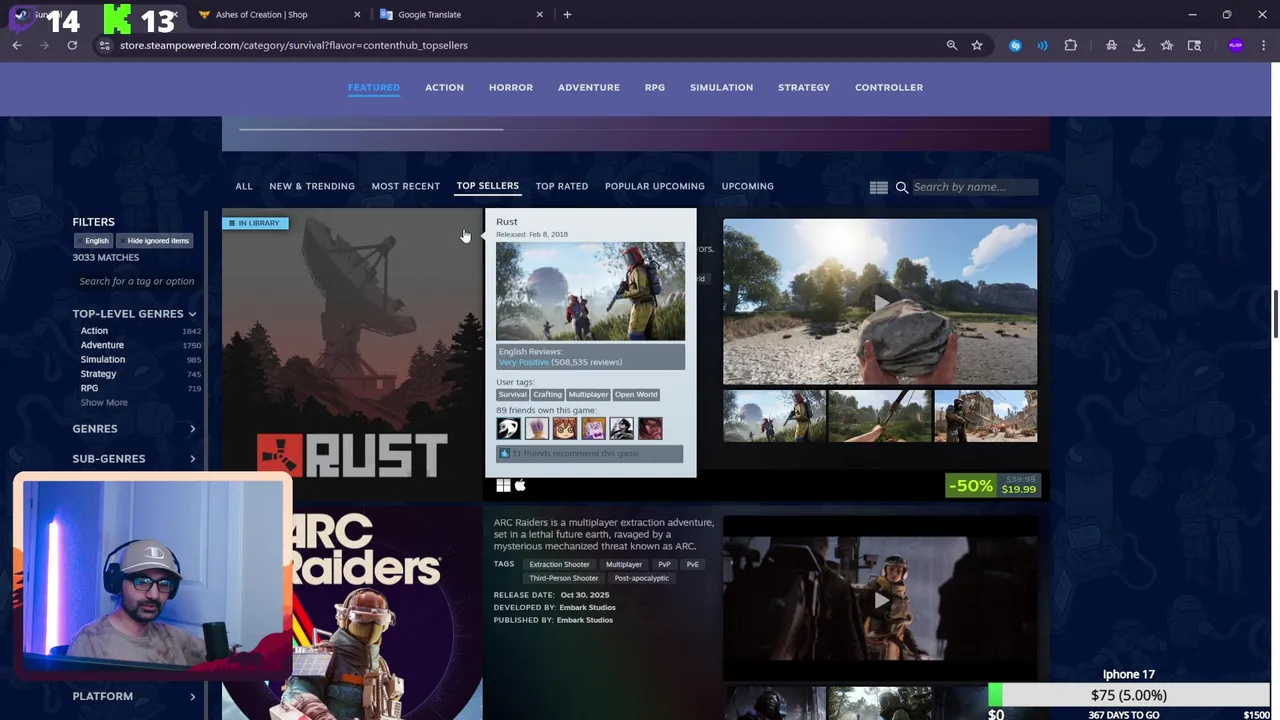Click the Rust -50% $19.99 price
The width and height of the screenshot is (1280, 720).
click(993, 486)
